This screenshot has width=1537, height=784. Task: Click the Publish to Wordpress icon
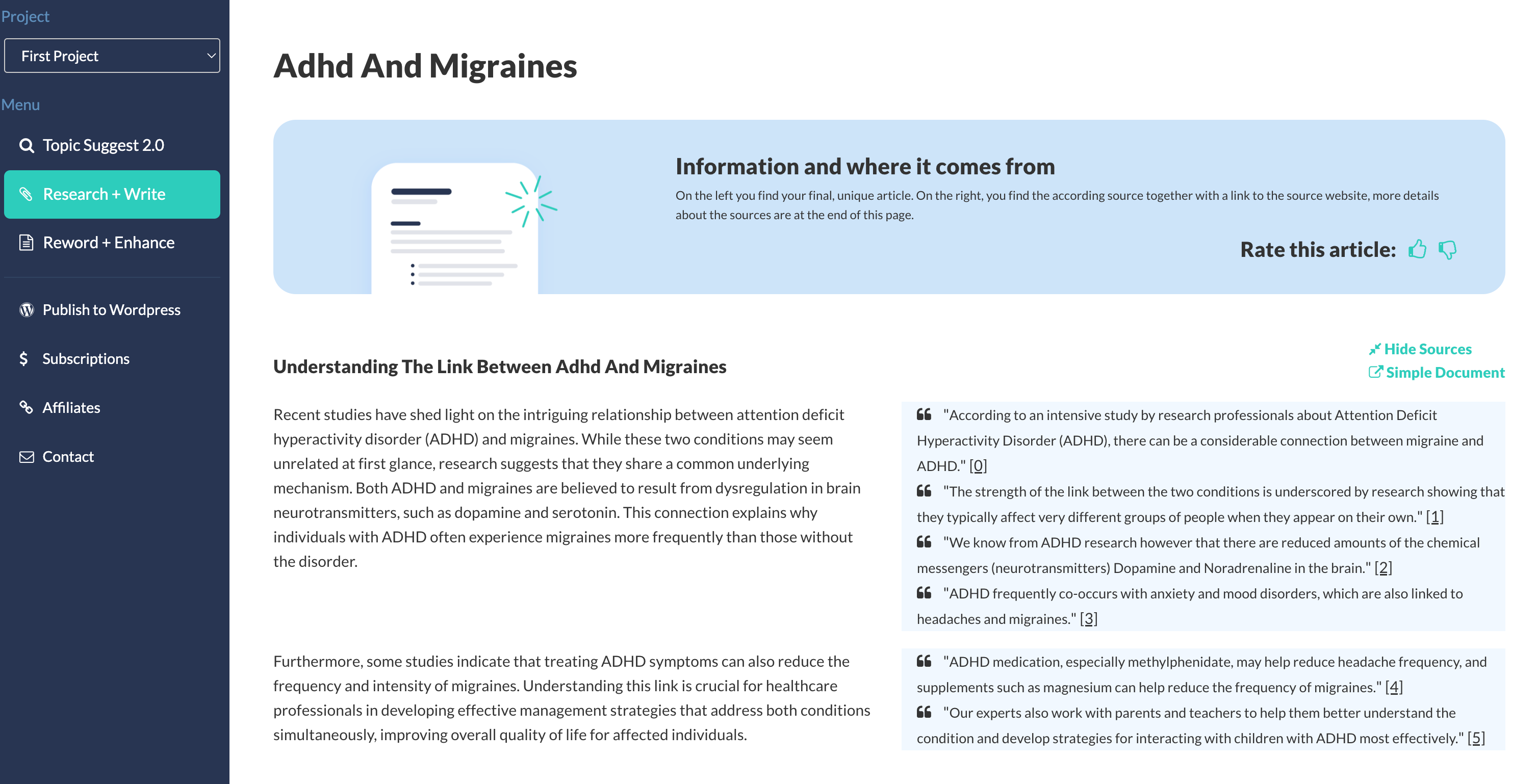(x=27, y=309)
